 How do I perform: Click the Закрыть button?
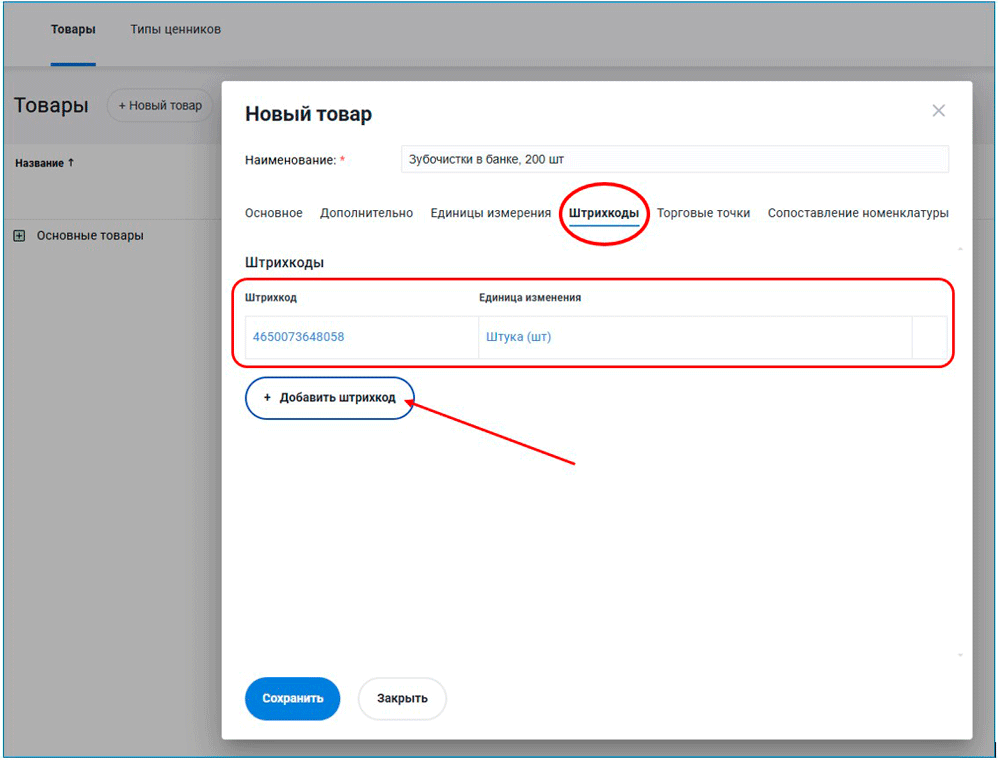[x=402, y=699]
